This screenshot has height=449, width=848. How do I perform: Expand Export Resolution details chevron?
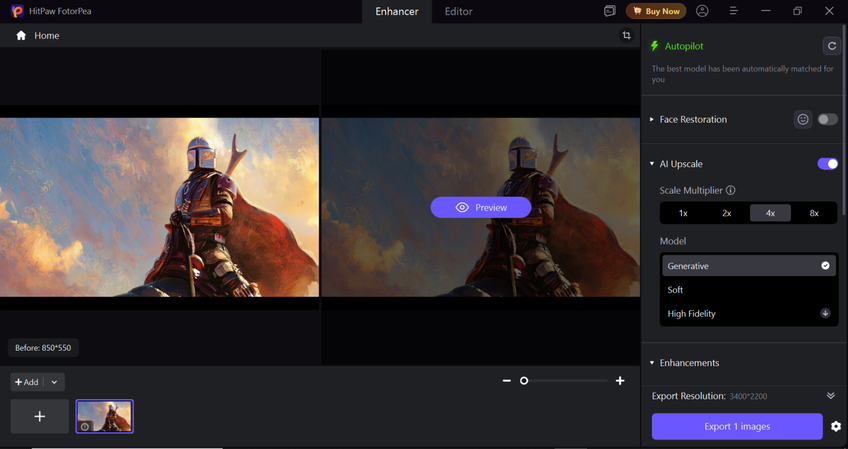click(x=831, y=395)
